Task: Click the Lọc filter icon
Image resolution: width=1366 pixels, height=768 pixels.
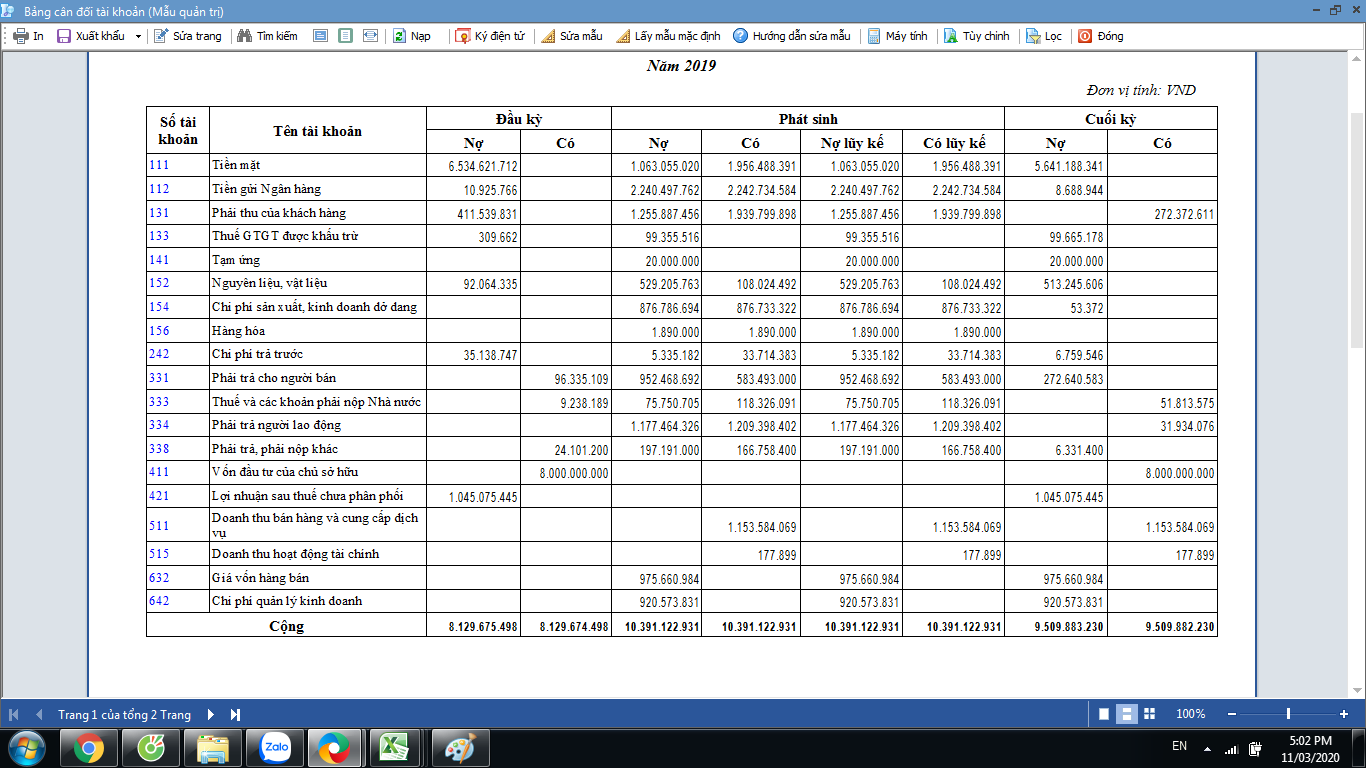Action: 1033,36
